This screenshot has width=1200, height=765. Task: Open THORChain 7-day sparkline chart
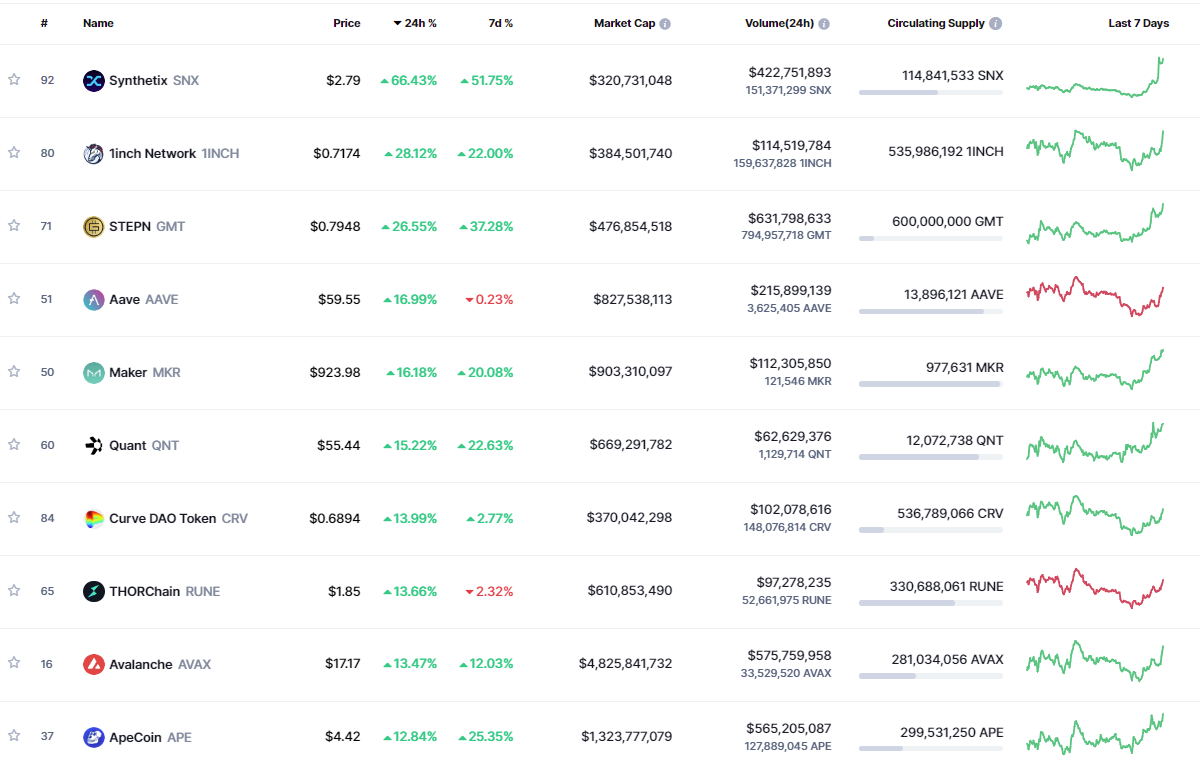click(1095, 589)
